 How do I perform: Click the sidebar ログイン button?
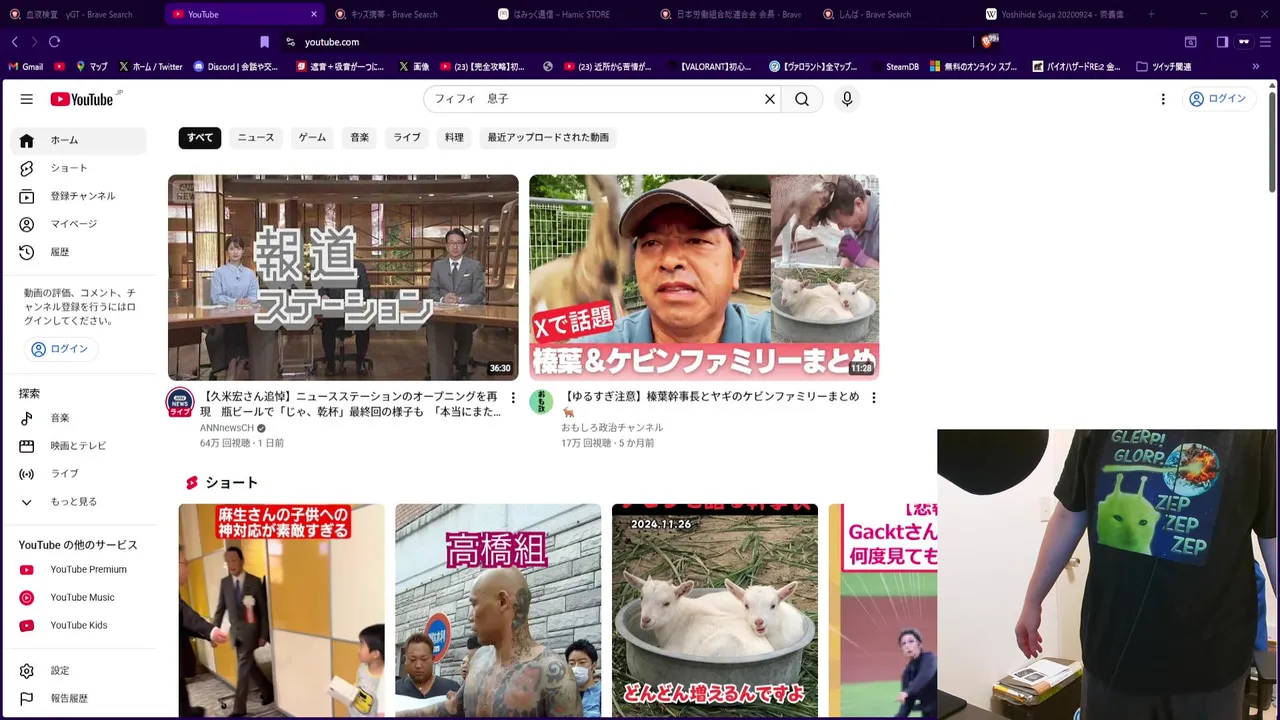[61, 349]
